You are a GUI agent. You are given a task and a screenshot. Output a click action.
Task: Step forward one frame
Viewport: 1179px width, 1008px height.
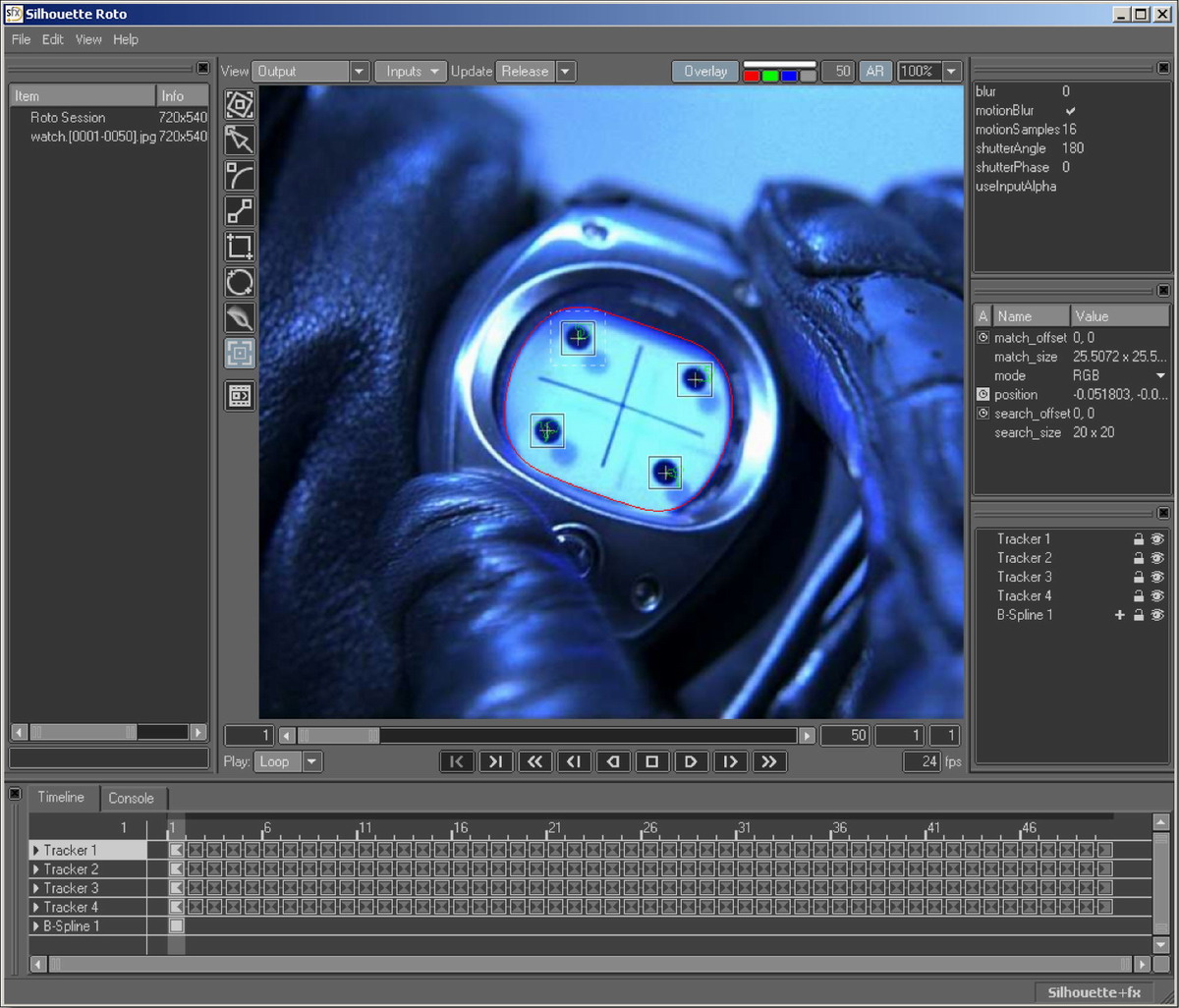[730, 761]
